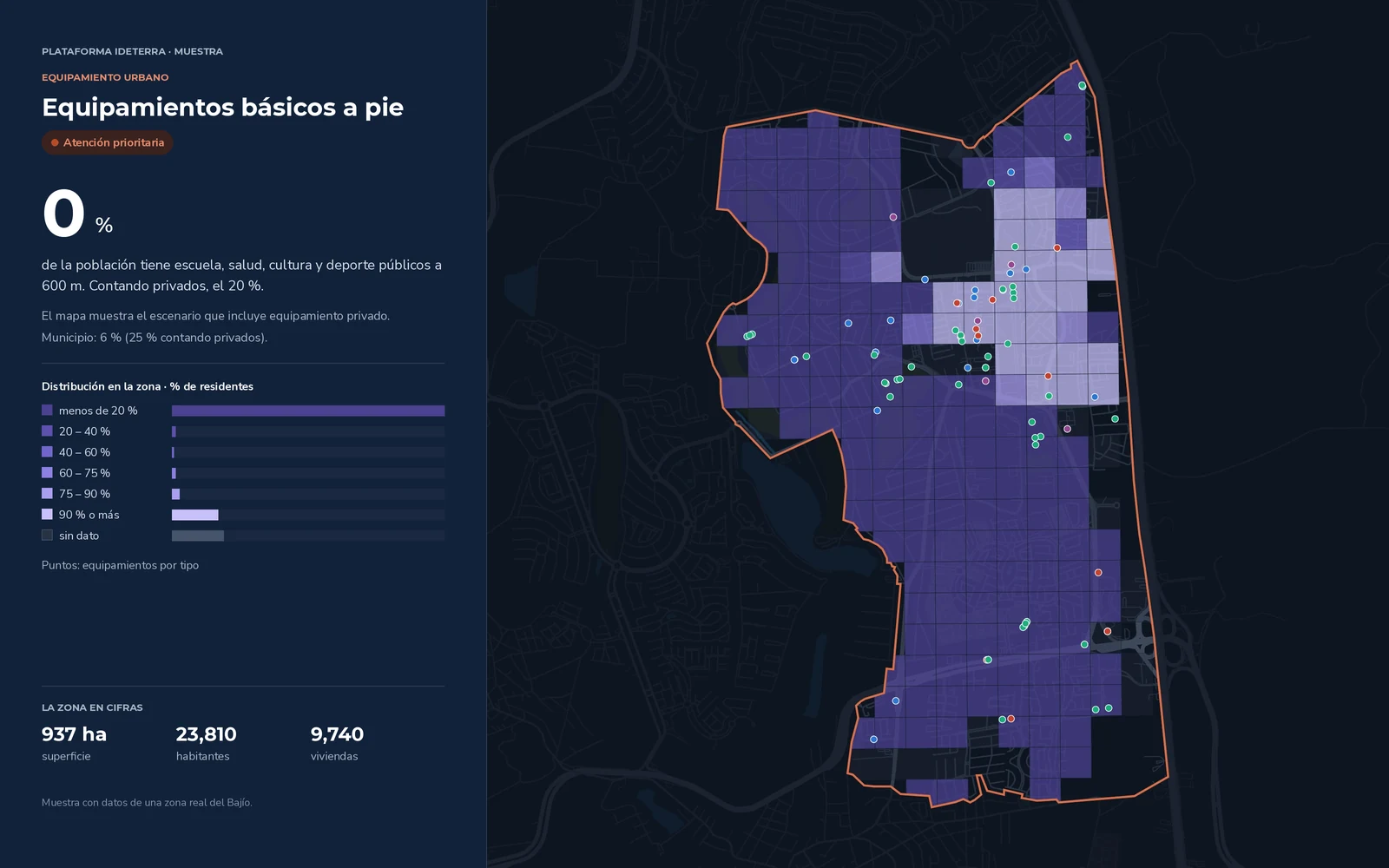Click the Puntos: equipamientos por tipo note

(x=120, y=565)
